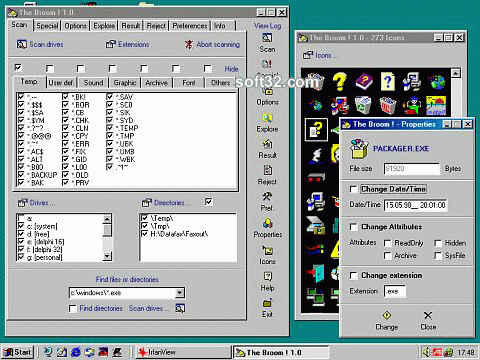Screen dimensions: 480x360
Task: Click the Extensions icon button
Action: pyautogui.click(x=111, y=44)
